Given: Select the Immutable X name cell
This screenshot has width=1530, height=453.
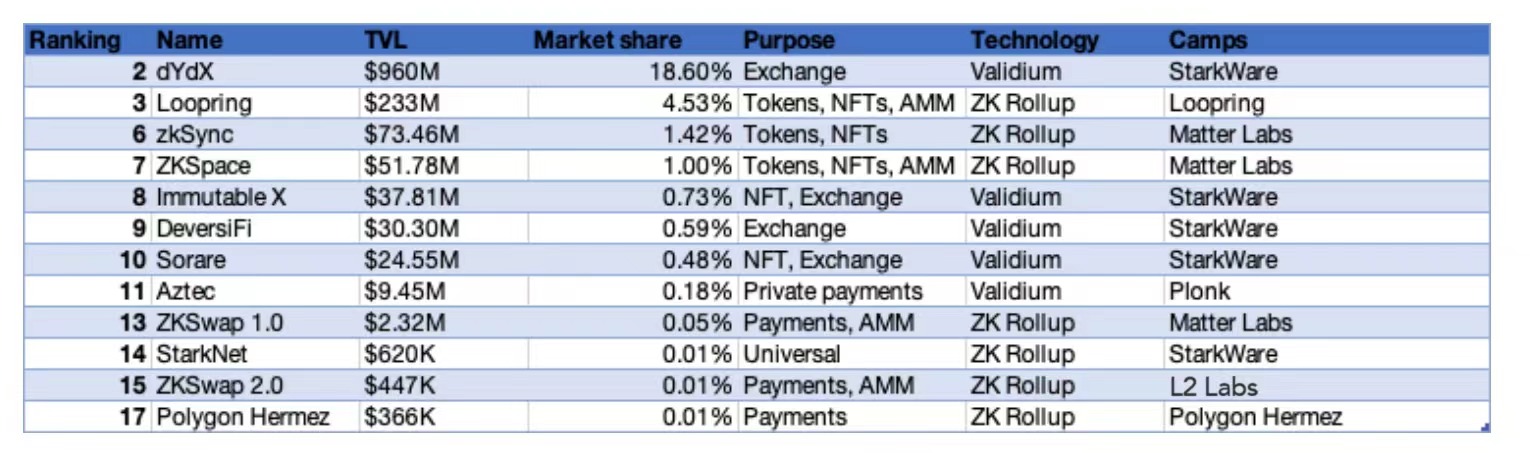Looking at the screenshot, I should (221, 197).
